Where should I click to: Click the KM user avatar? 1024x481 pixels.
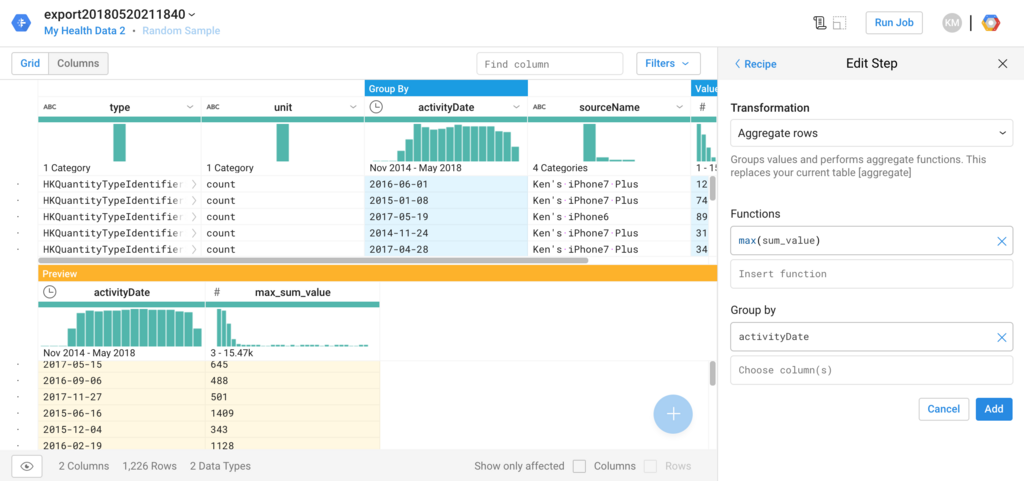(952, 23)
